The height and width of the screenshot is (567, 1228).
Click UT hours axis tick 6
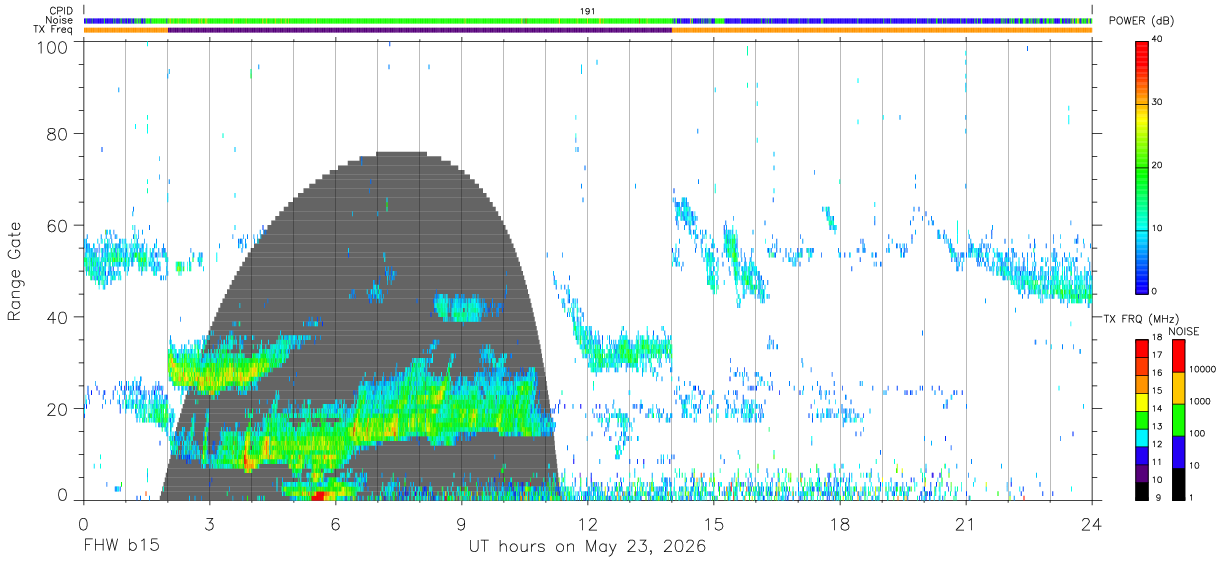(336, 525)
